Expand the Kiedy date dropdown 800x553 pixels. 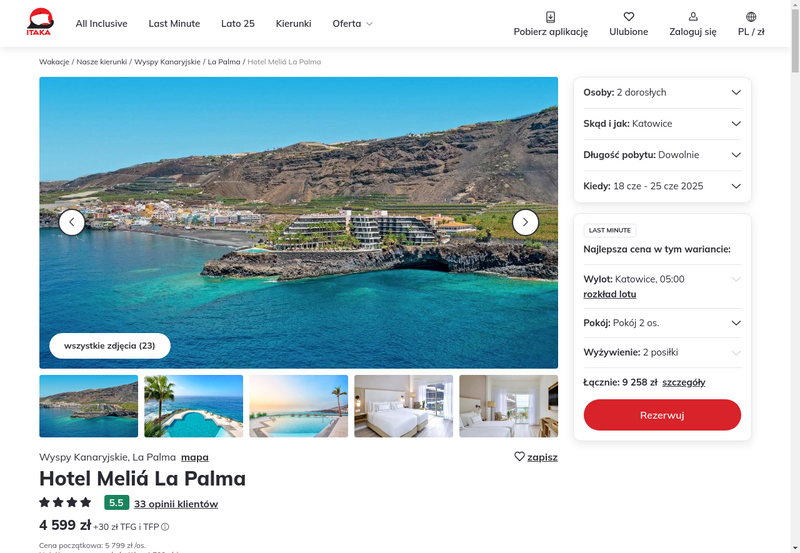click(662, 186)
